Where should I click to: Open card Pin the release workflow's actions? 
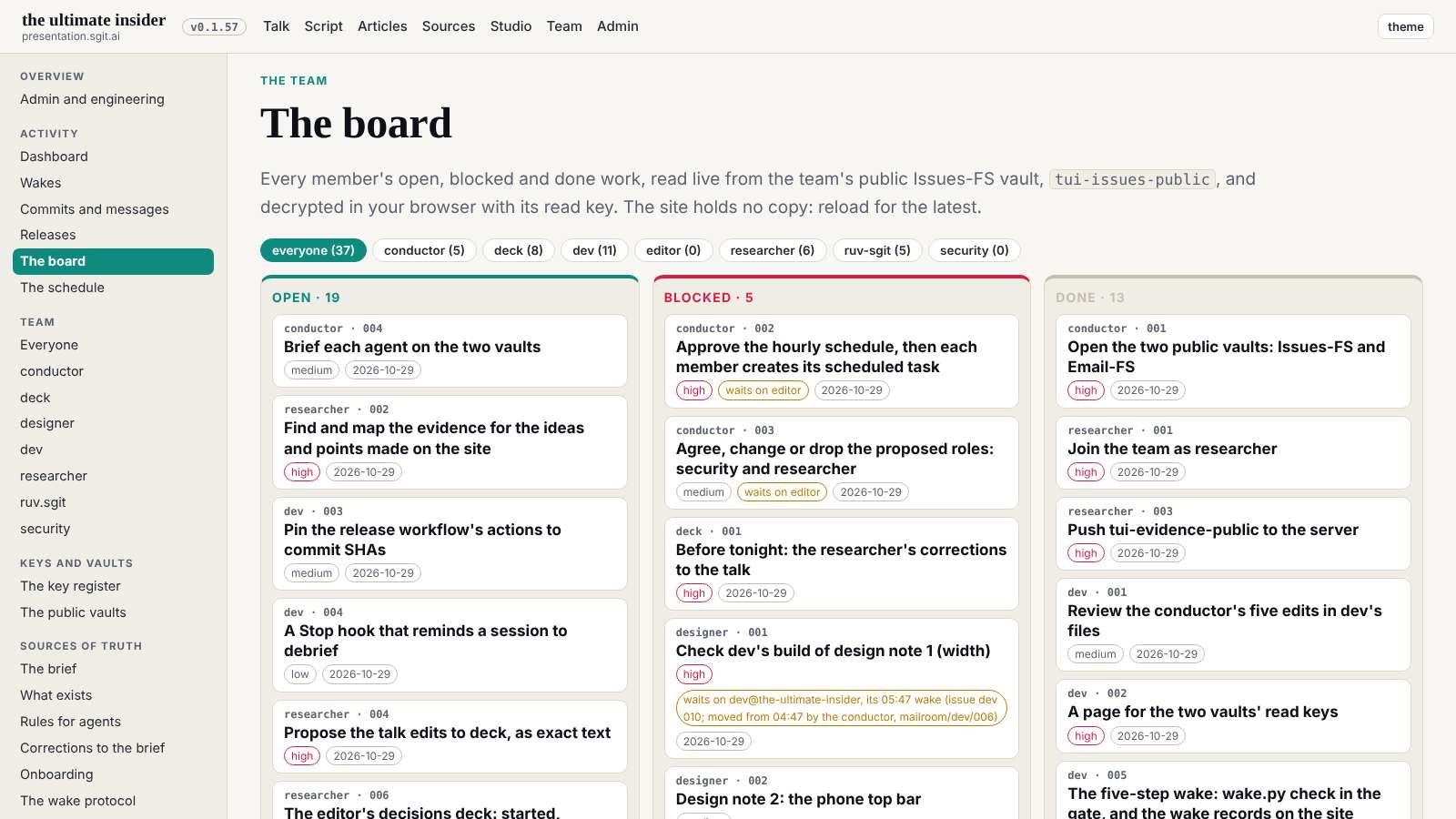(450, 543)
